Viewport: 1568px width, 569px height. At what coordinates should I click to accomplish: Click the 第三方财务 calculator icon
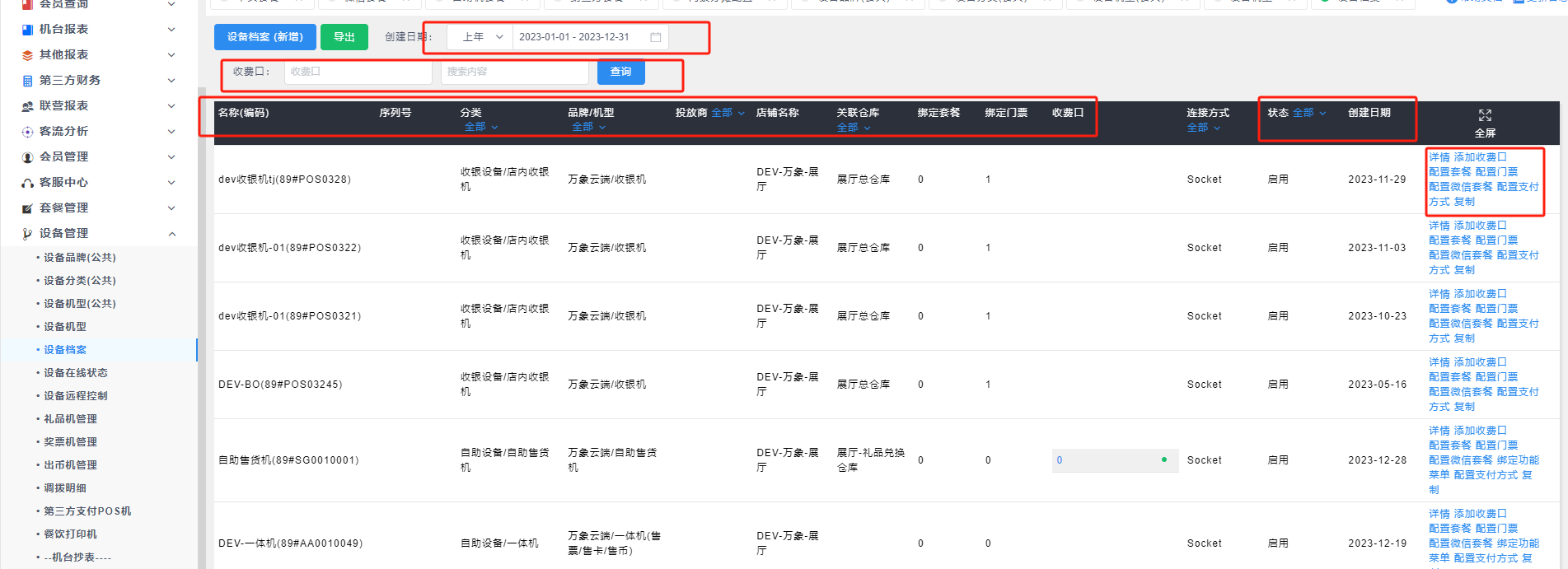[x=27, y=81]
